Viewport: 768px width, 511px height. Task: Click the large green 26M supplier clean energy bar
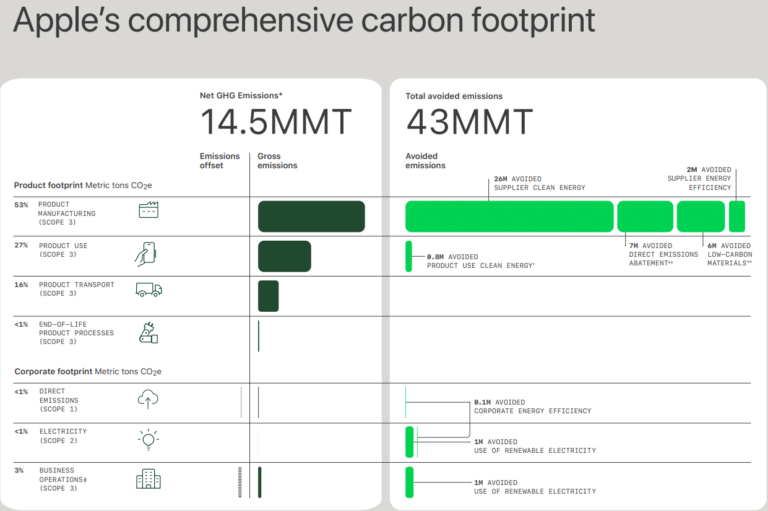[509, 216]
